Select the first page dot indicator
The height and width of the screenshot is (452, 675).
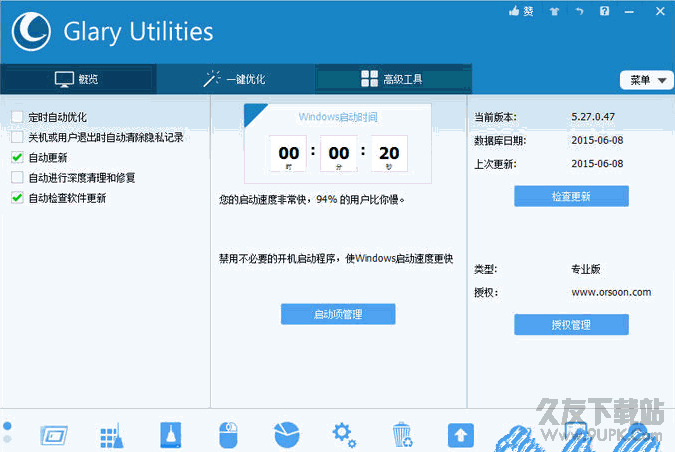tap(7, 426)
